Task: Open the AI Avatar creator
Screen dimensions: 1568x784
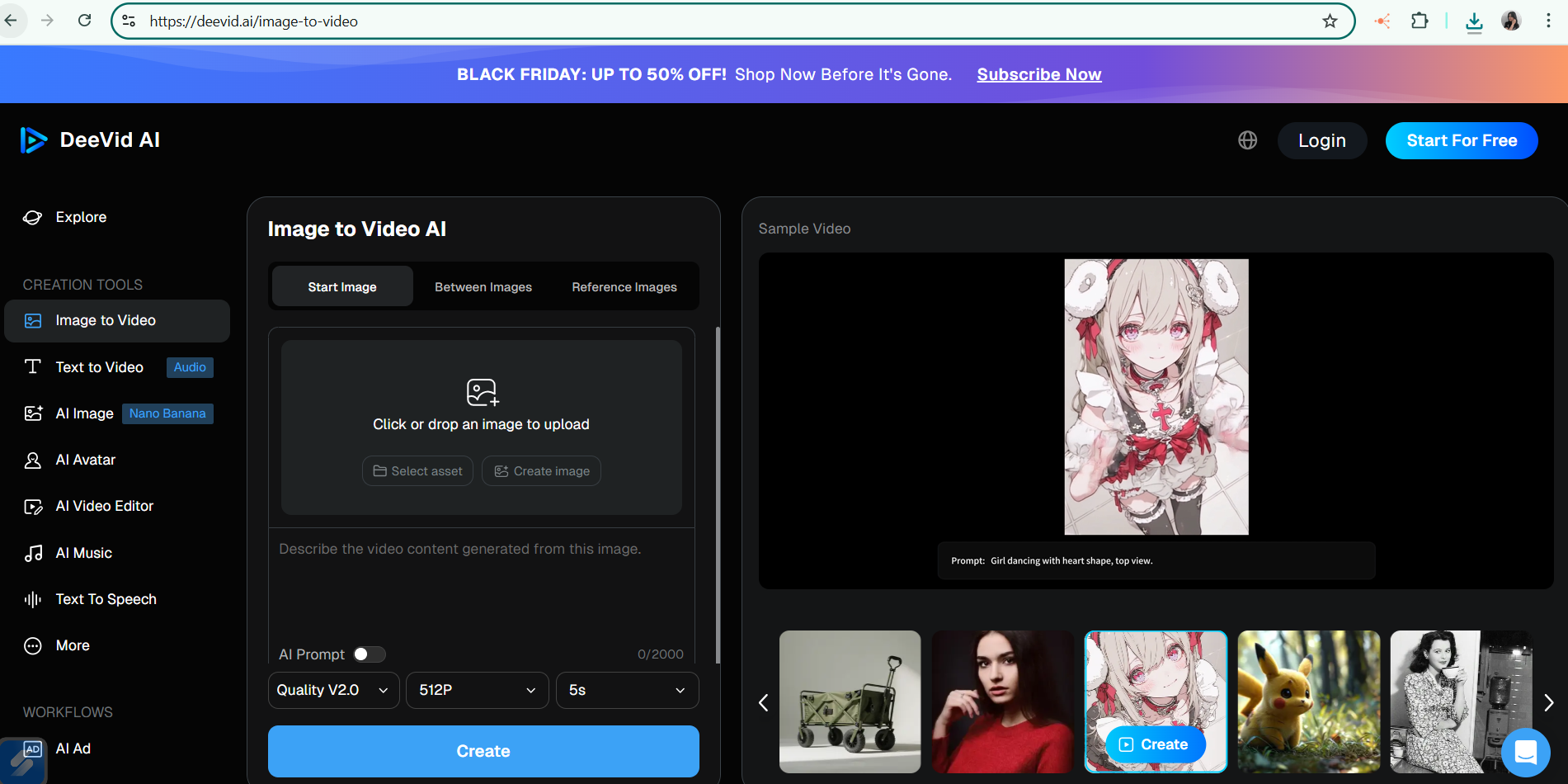Action: (86, 460)
